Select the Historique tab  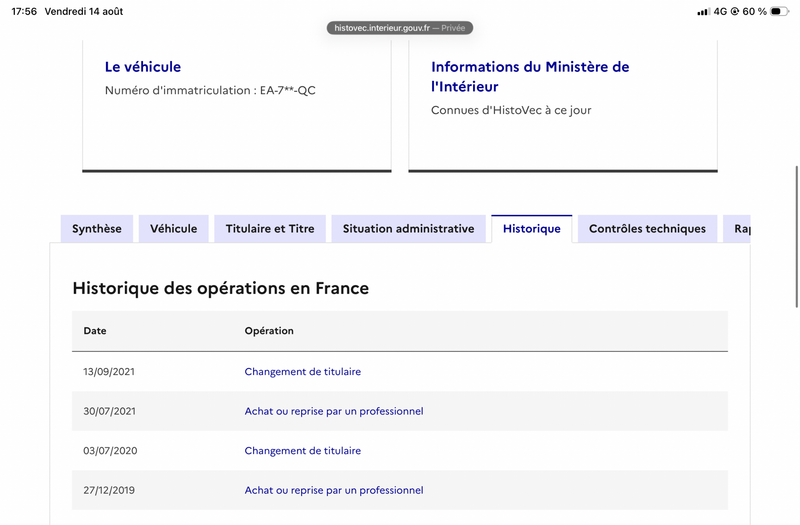tap(532, 229)
